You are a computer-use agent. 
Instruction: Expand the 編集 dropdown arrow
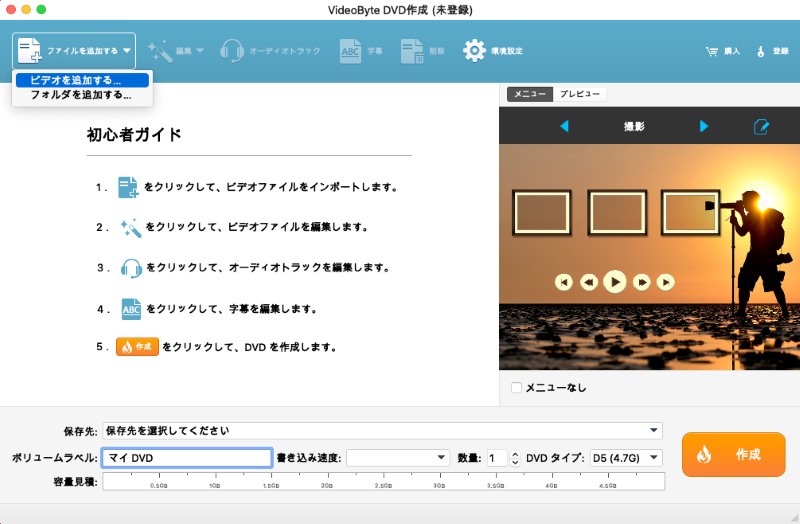200,51
